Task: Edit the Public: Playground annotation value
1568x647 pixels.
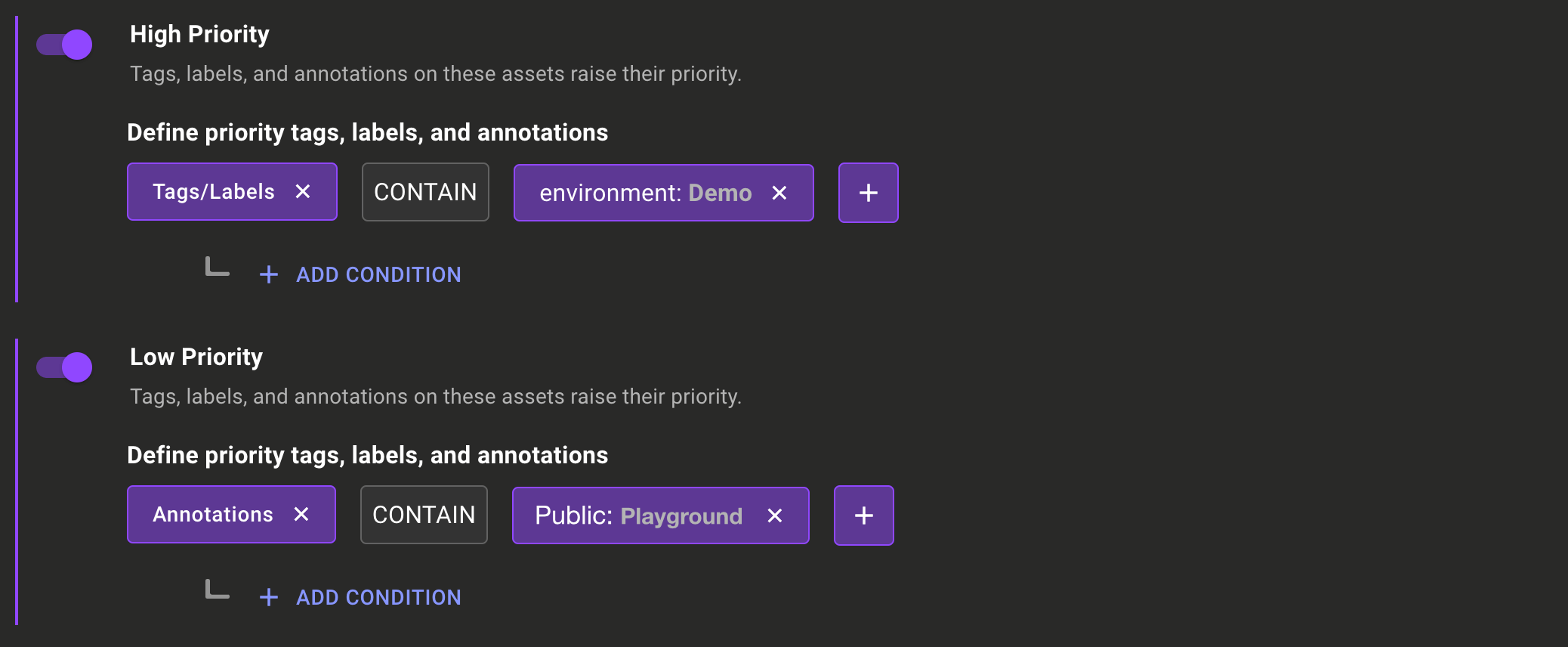Action: pyautogui.click(x=680, y=515)
